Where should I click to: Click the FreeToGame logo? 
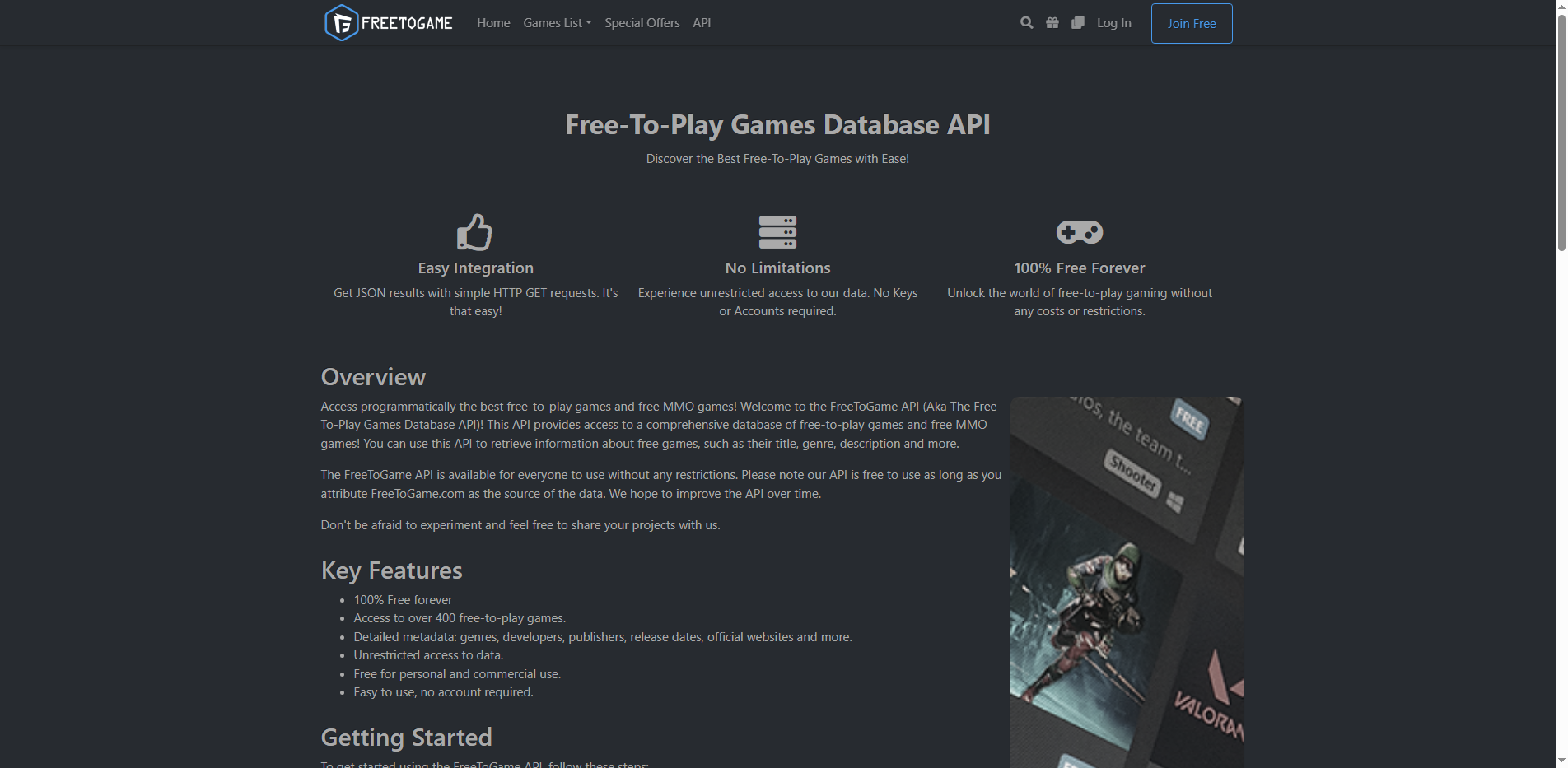point(388,22)
